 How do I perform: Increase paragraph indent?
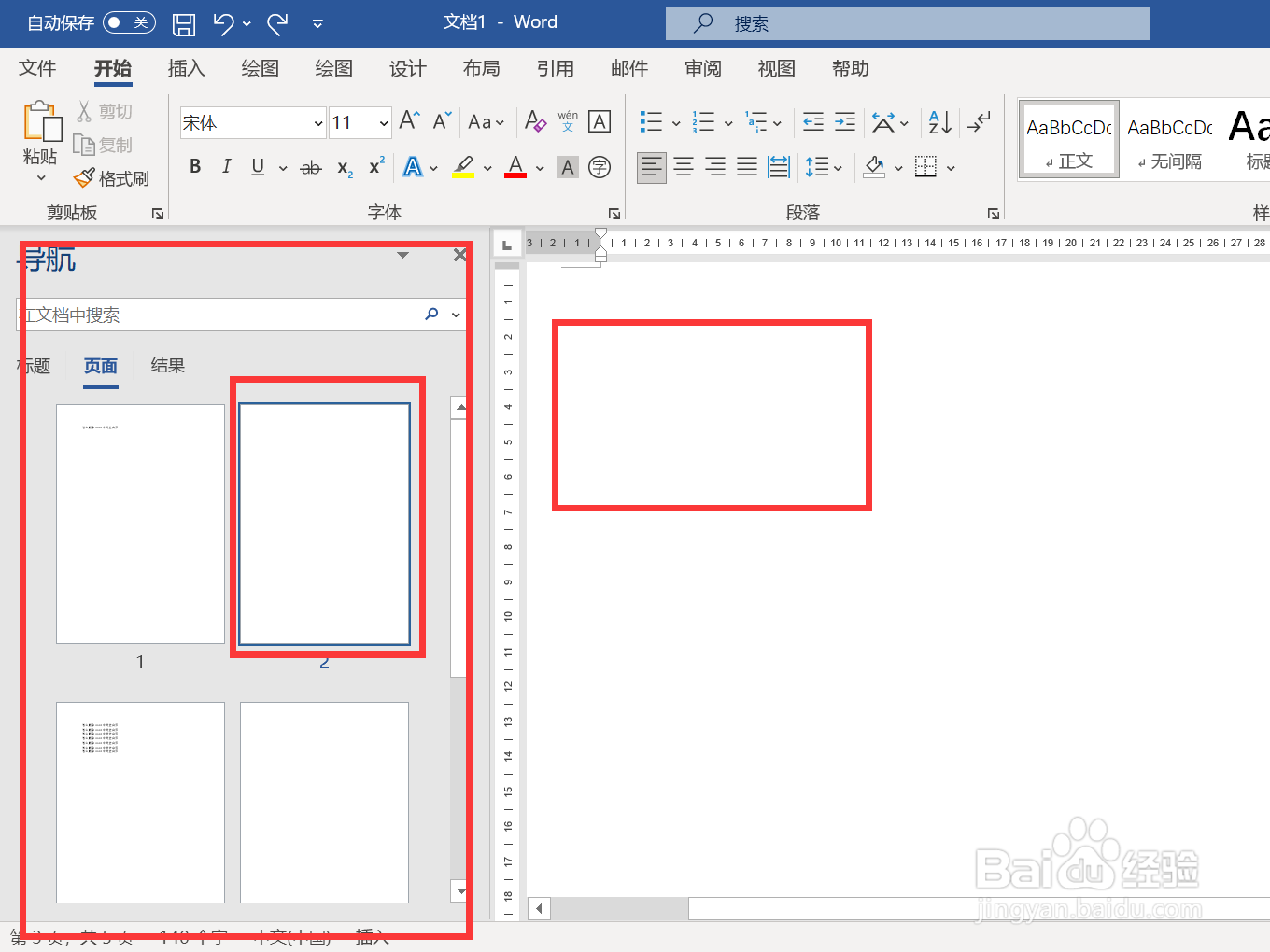(845, 121)
